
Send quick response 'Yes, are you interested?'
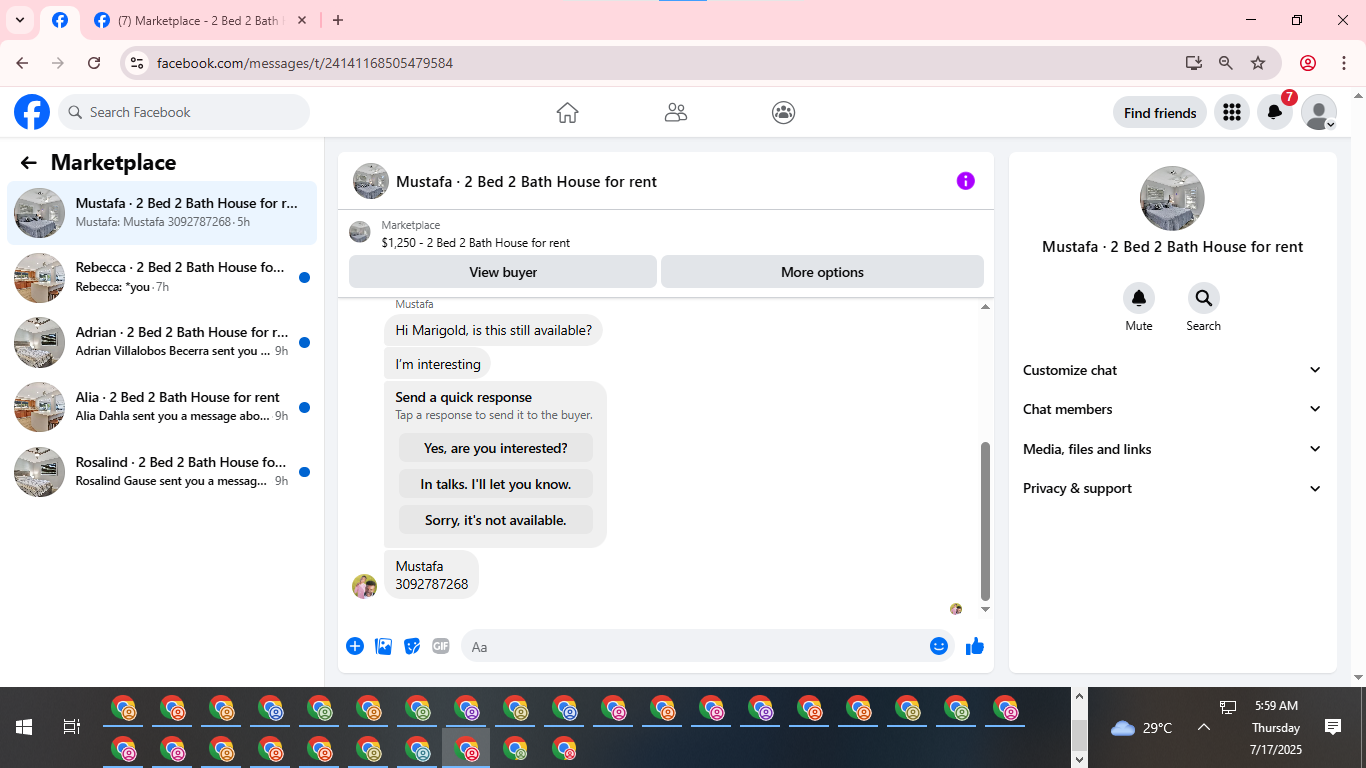[x=496, y=448]
